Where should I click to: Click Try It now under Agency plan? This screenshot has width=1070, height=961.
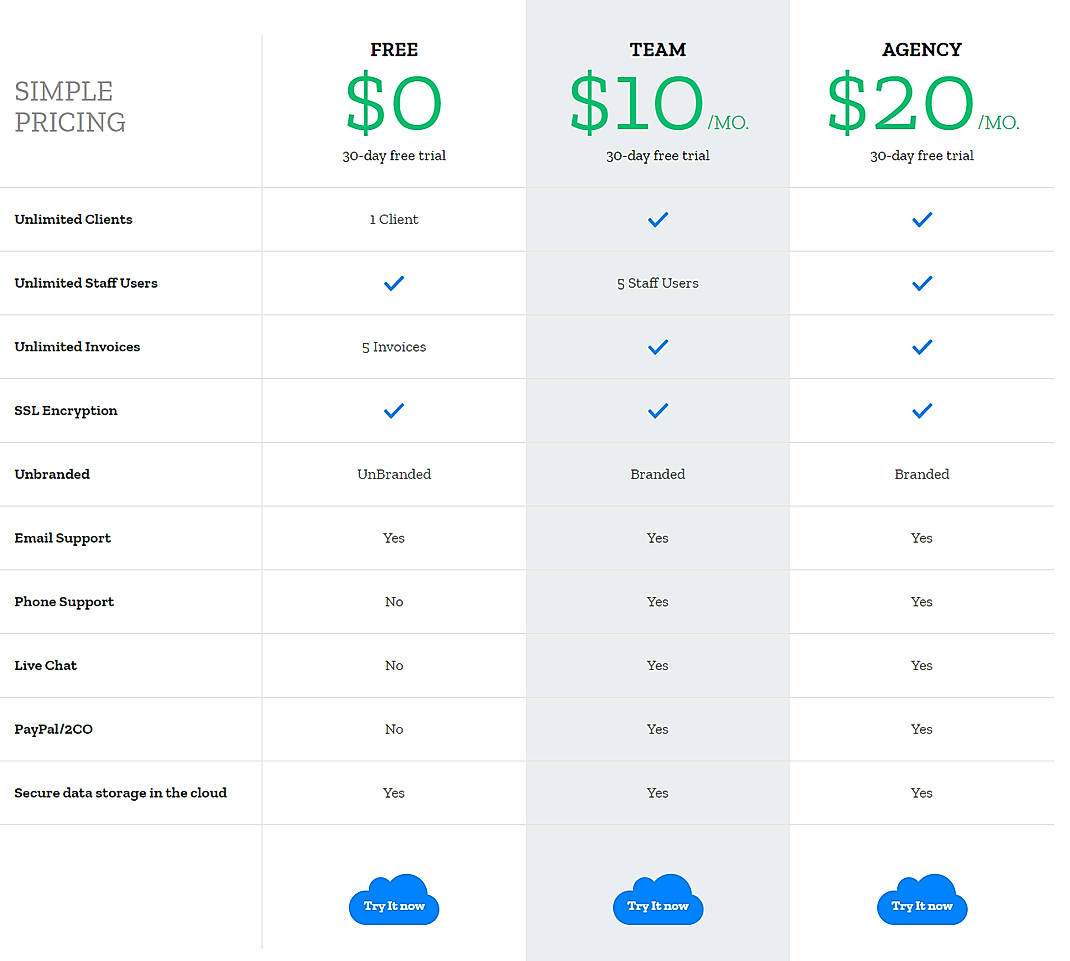pos(922,900)
